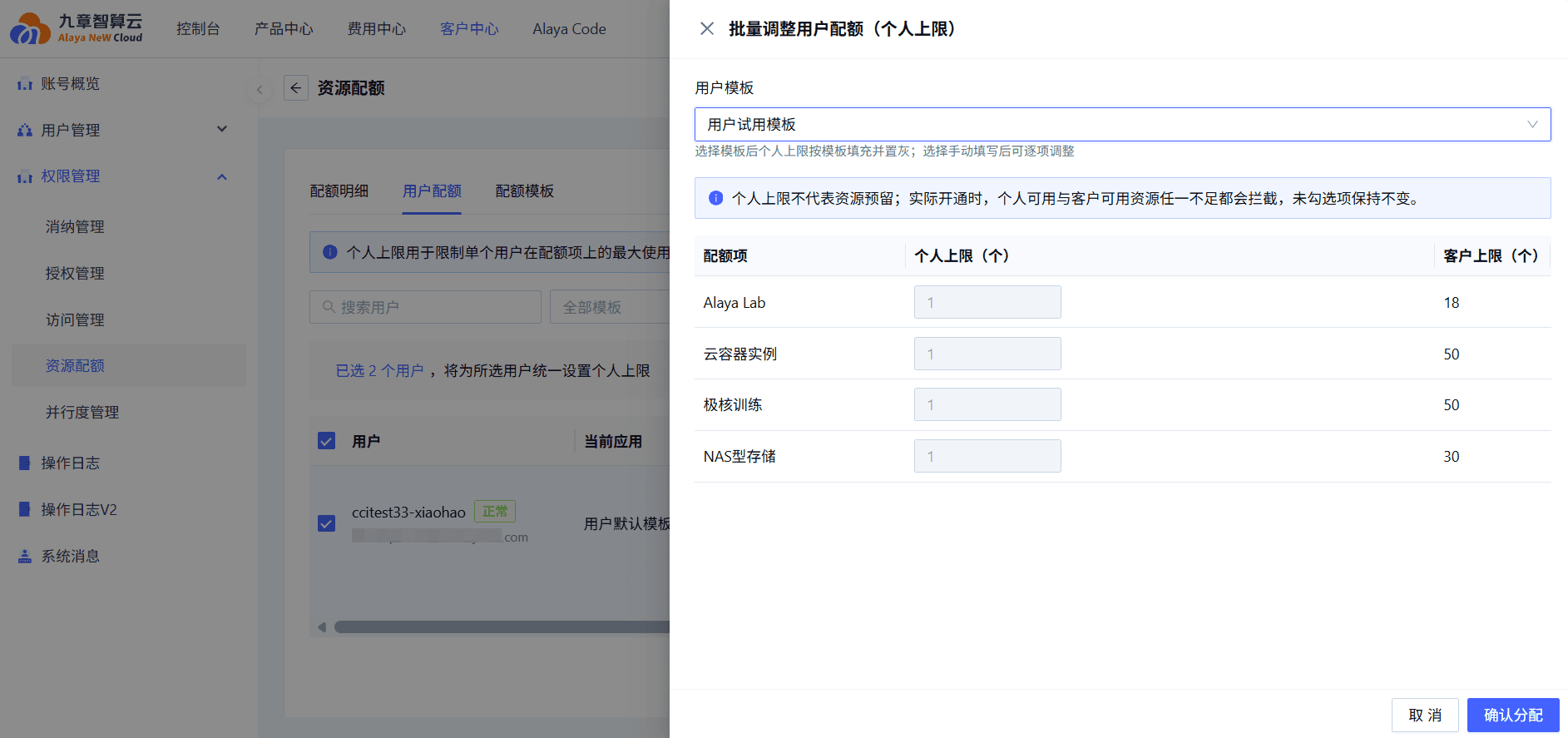Click the 操作日志V2 sidebar icon
The width and height of the screenshot is (1568, 738).
coord(25,509)
